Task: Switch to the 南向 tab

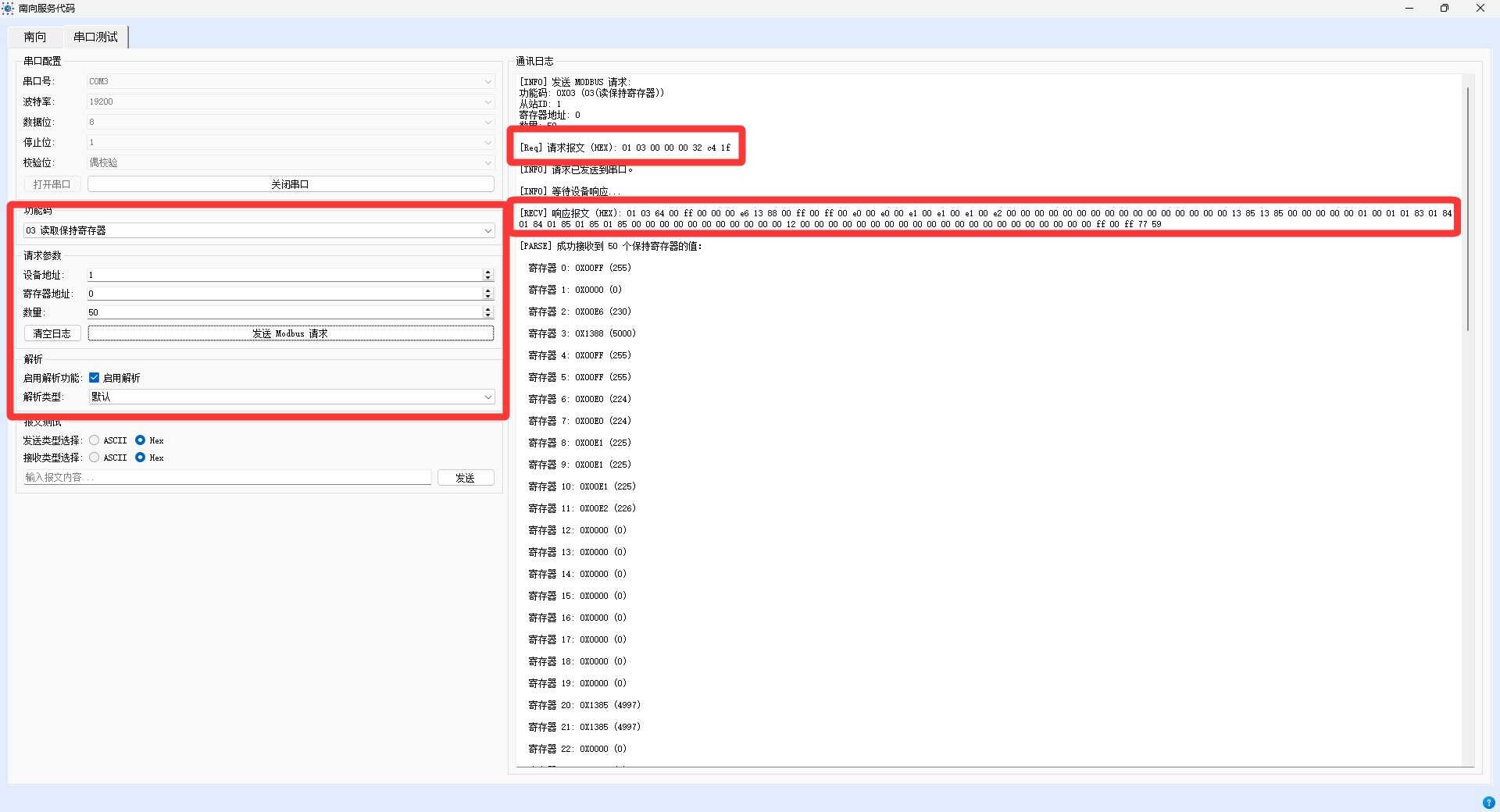Action: 35,37
